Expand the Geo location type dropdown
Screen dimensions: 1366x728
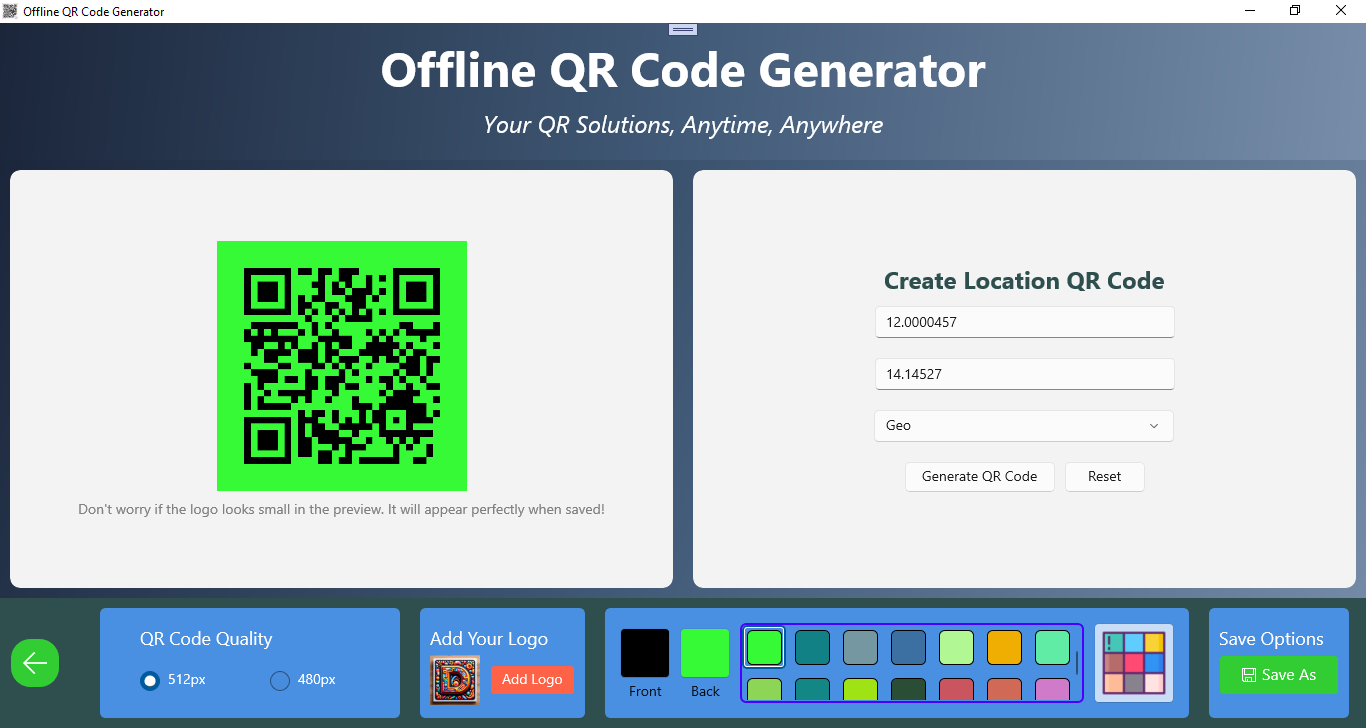[x=1024, y=426]
